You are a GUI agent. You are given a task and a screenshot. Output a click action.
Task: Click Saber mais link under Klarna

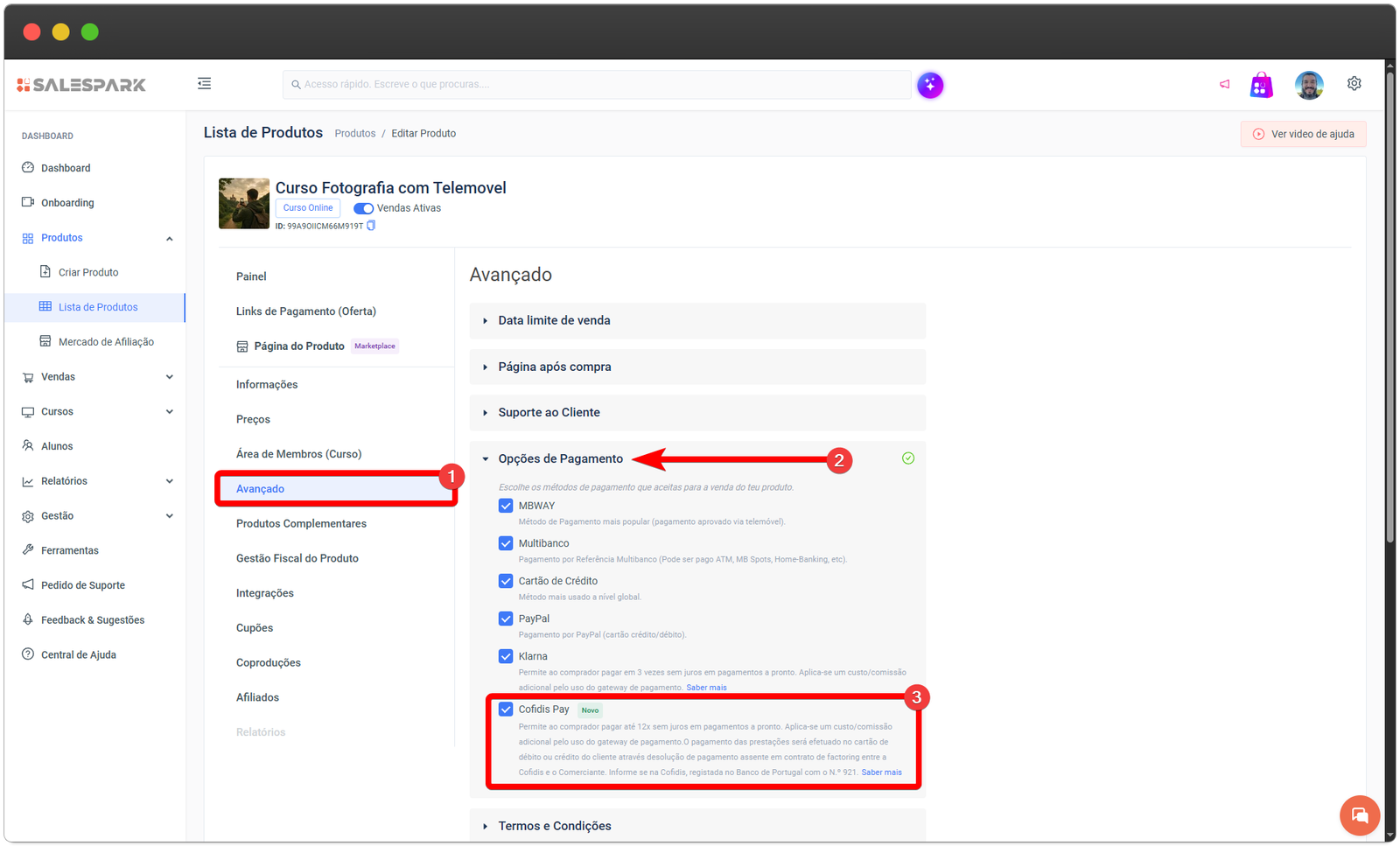(x=706, y=688)
